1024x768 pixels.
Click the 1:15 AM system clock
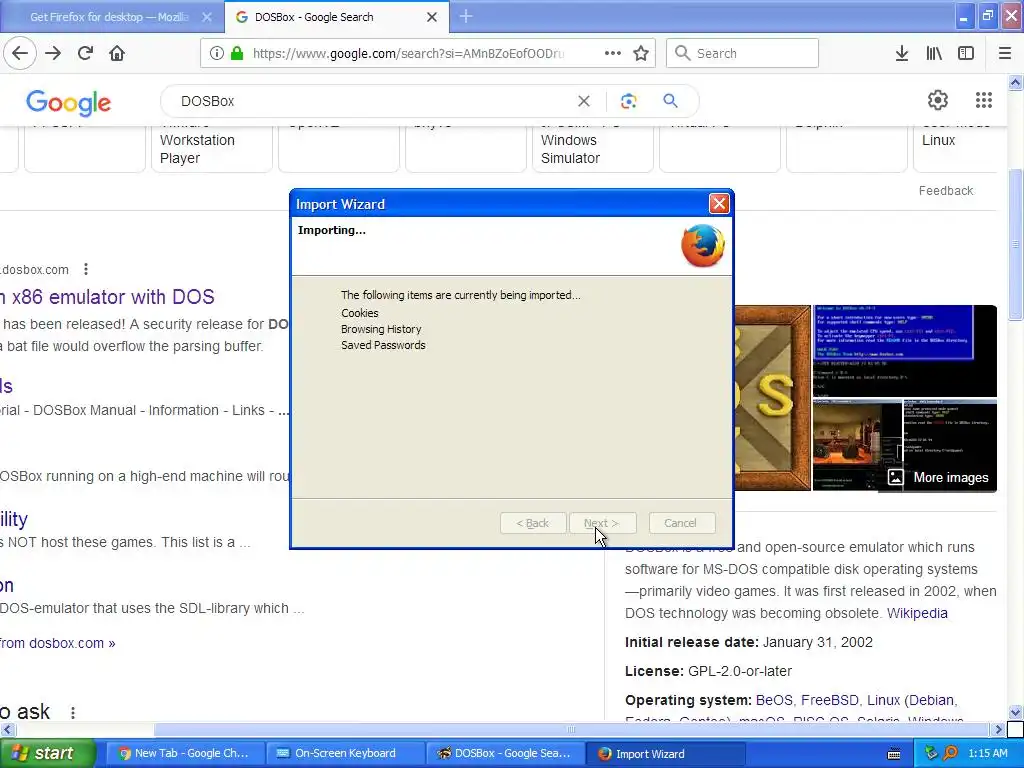pos(987,753)
